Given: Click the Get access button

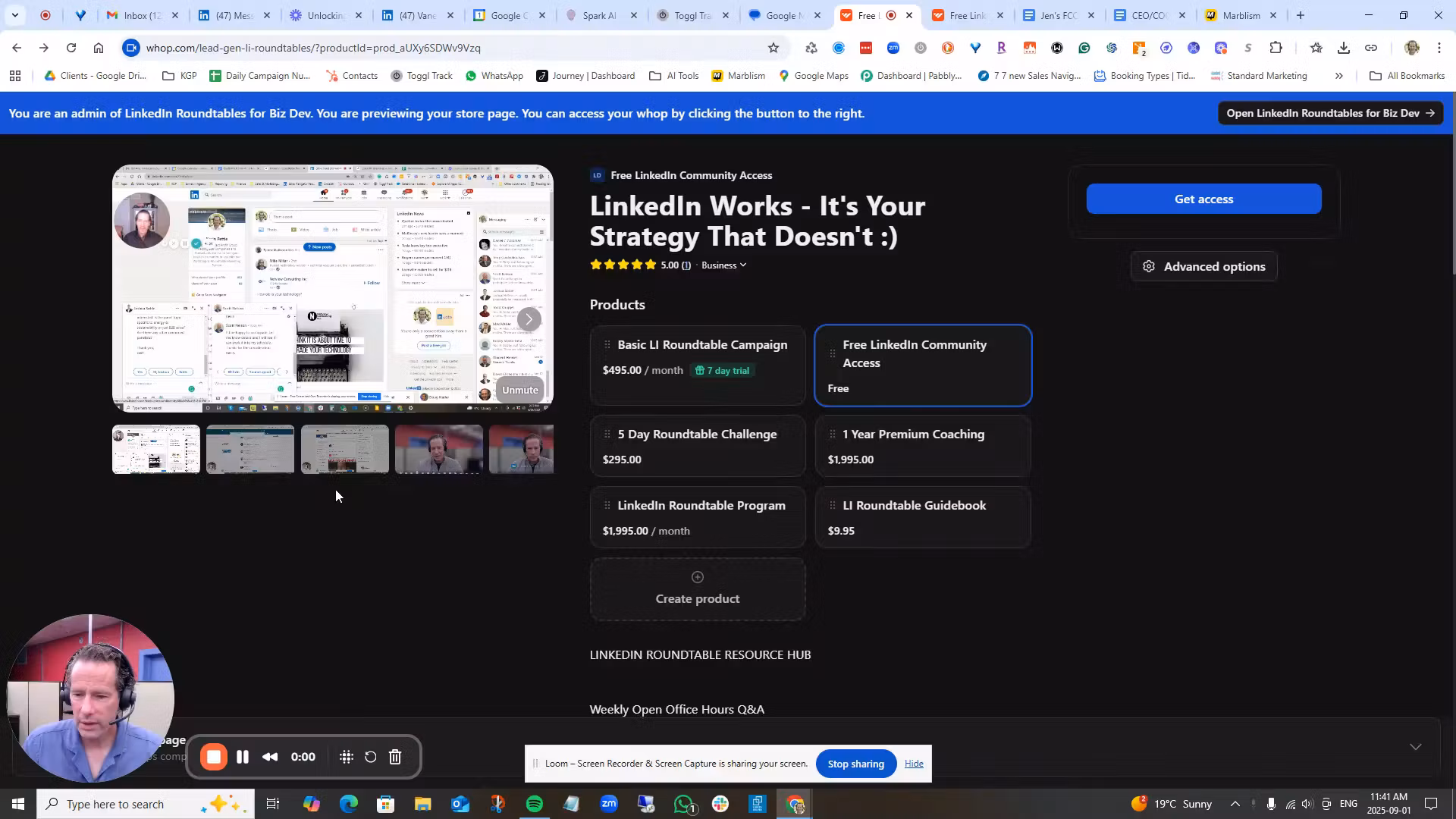Looking at the screenshot, I should tap(1203, 199).
